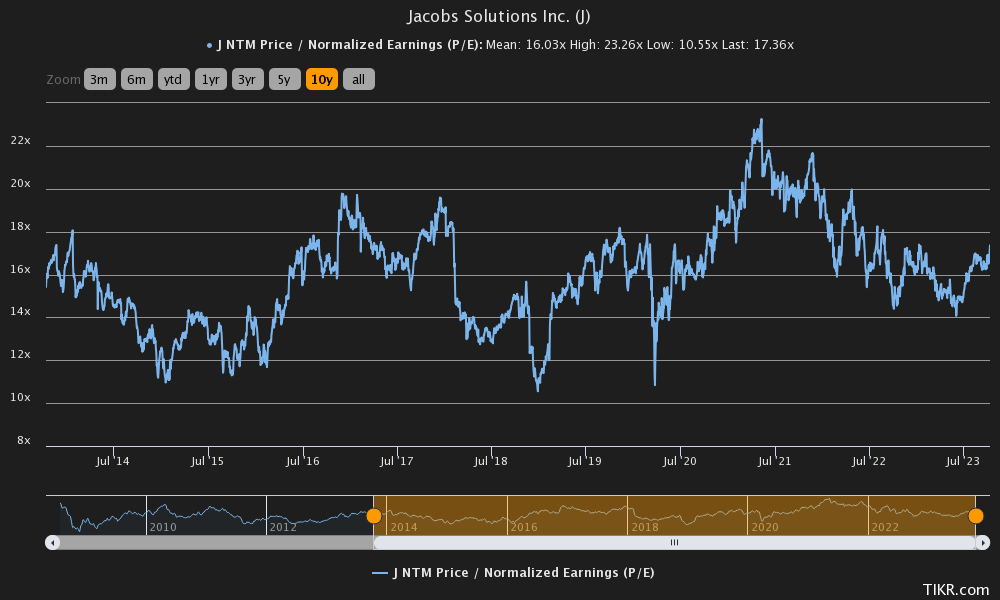Viewport: 1000px width, 600px height.
Task: Click the right arrow on the range scrollbar
Action: [982, 542]
